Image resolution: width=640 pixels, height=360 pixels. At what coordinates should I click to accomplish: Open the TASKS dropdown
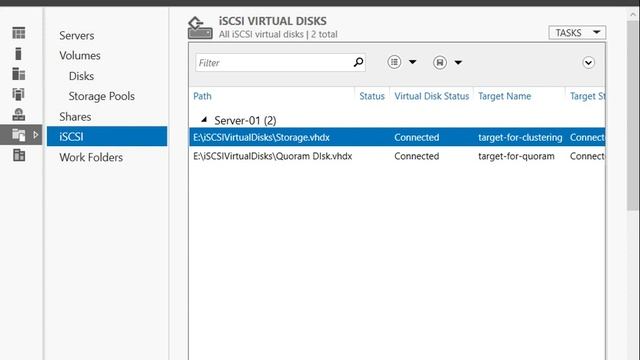pos(577,33)
